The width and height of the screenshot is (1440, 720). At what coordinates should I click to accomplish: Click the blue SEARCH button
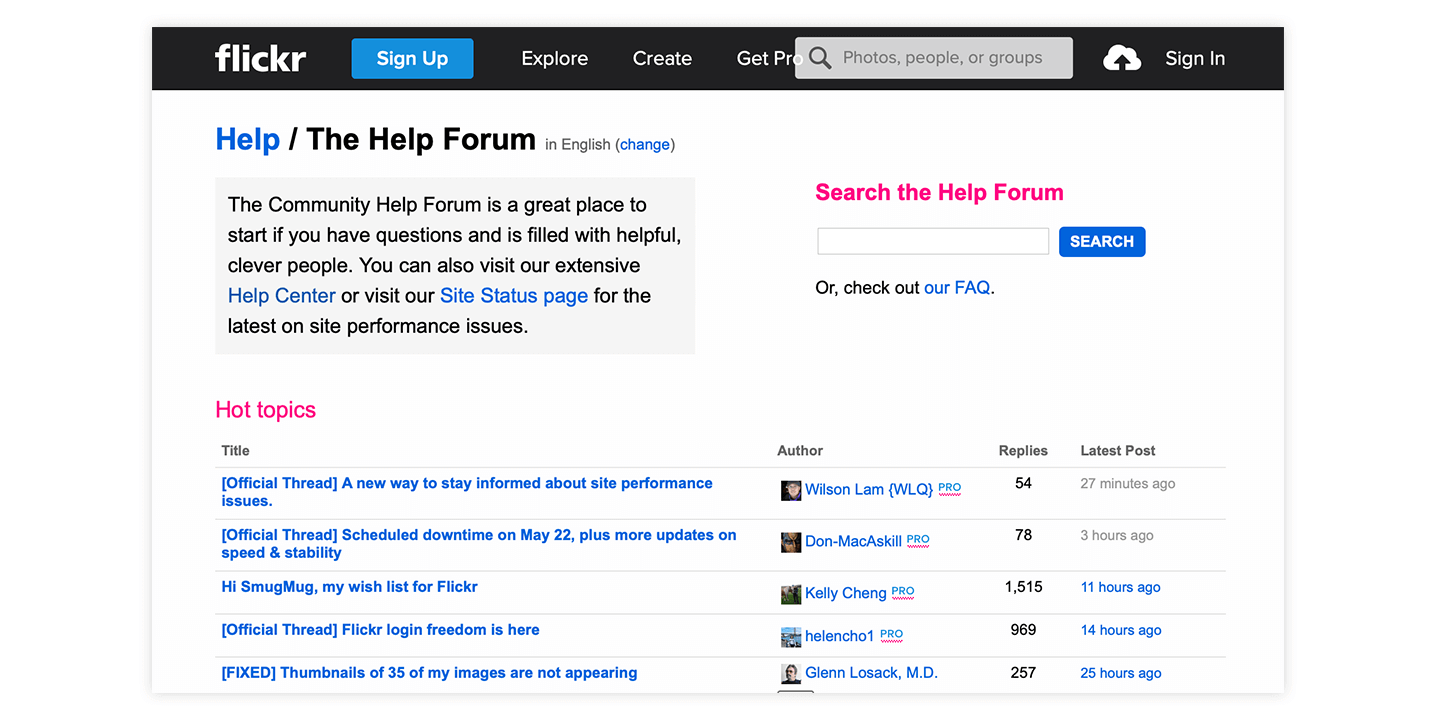(x=1102, y=241)
